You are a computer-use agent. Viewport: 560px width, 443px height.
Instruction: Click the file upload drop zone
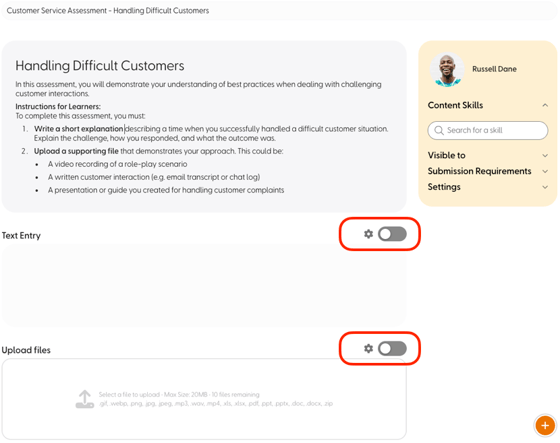[x=204, y=399]
